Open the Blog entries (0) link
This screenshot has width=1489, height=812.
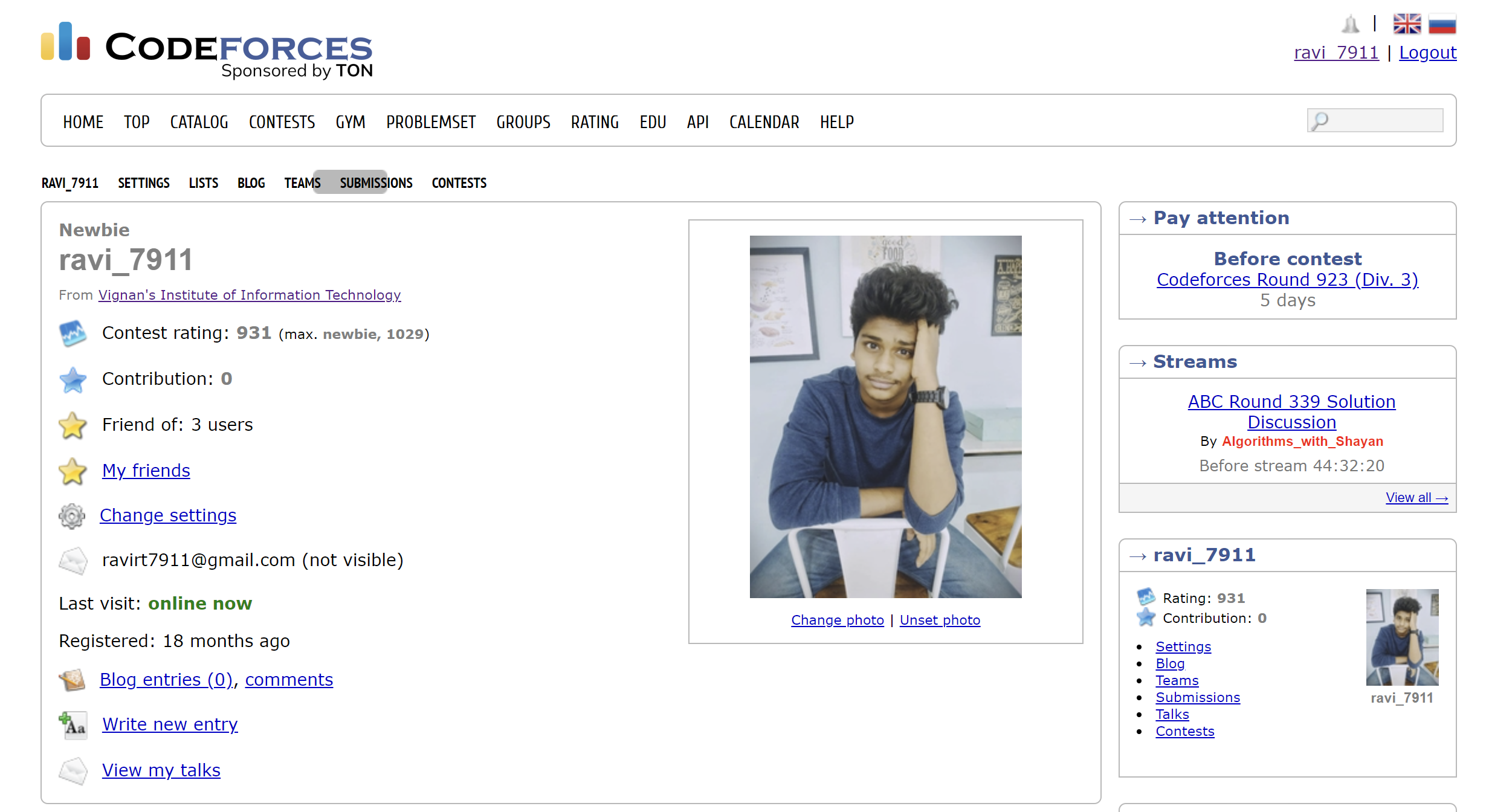click(167, 680)
